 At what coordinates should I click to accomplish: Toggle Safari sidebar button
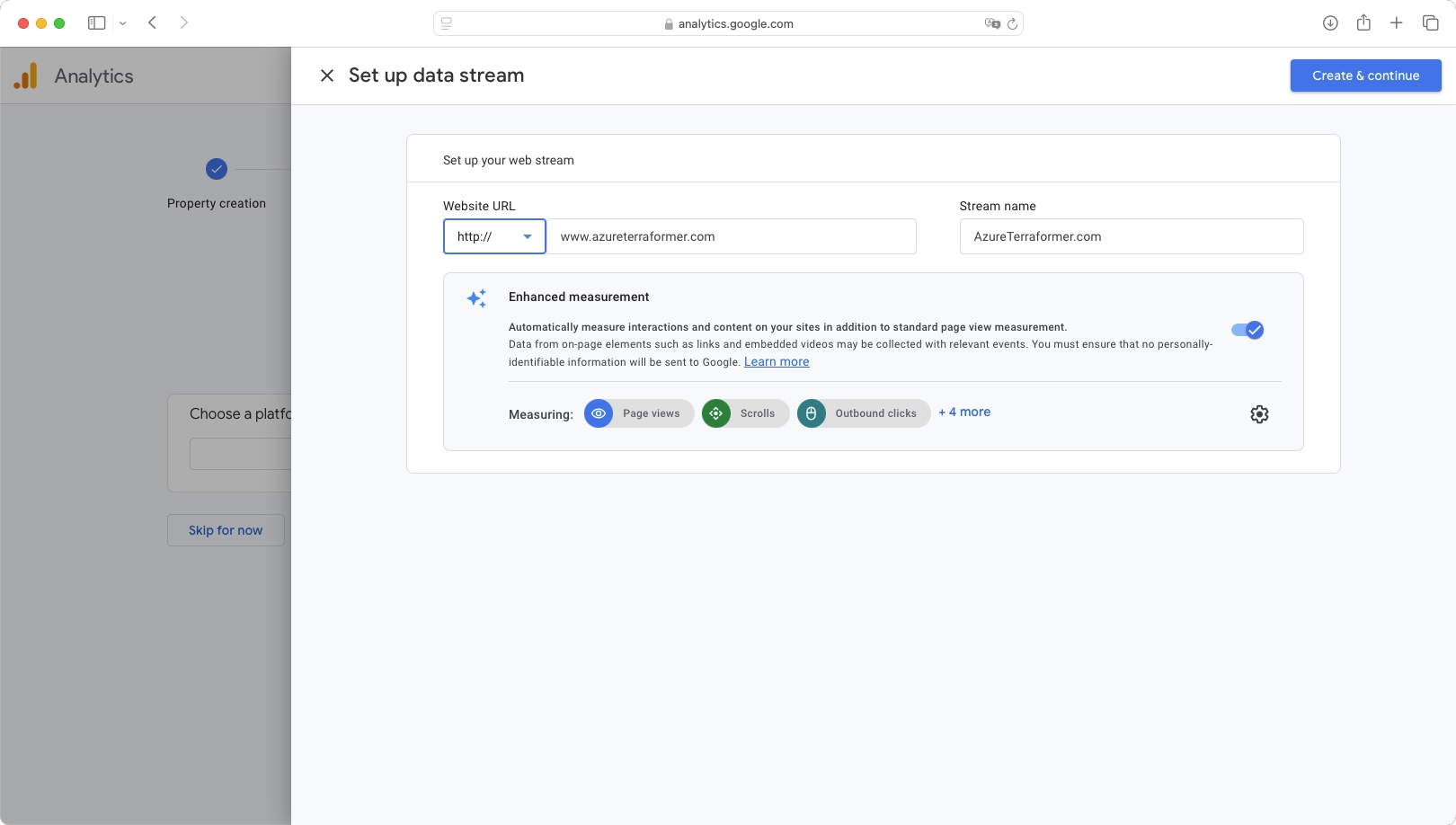coord(96,22)
